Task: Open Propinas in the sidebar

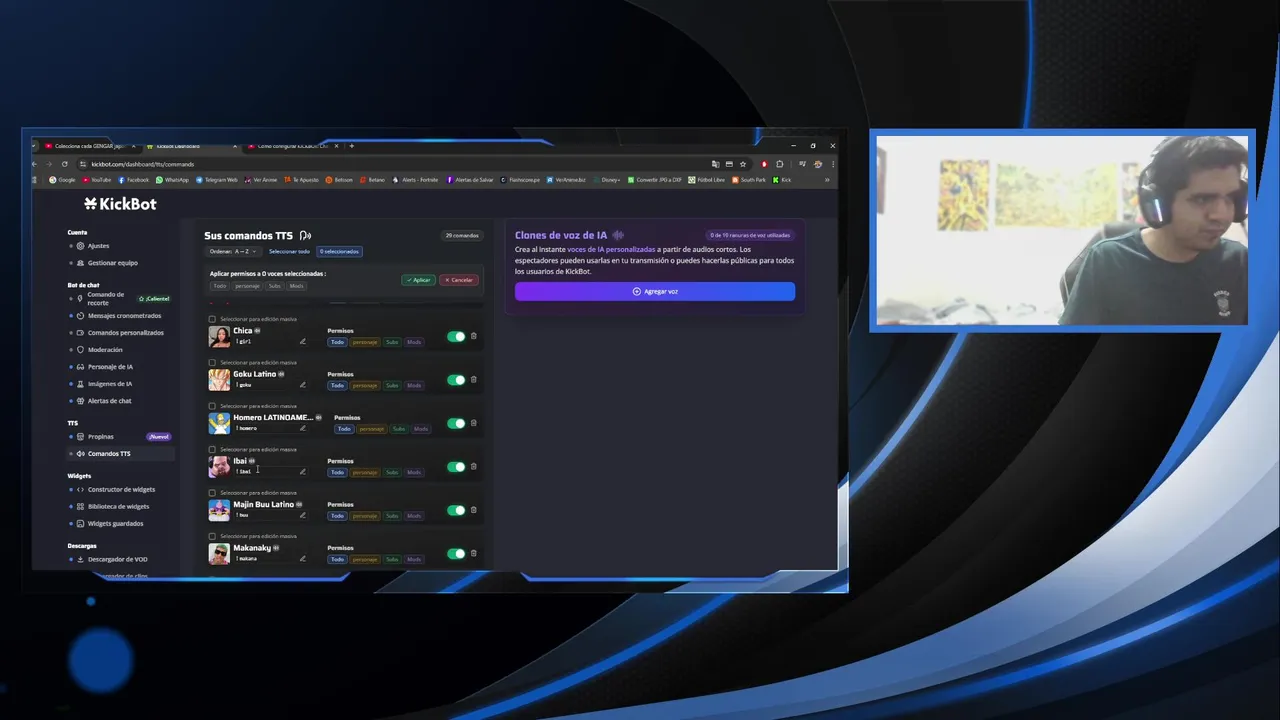Action: point(100,437)
